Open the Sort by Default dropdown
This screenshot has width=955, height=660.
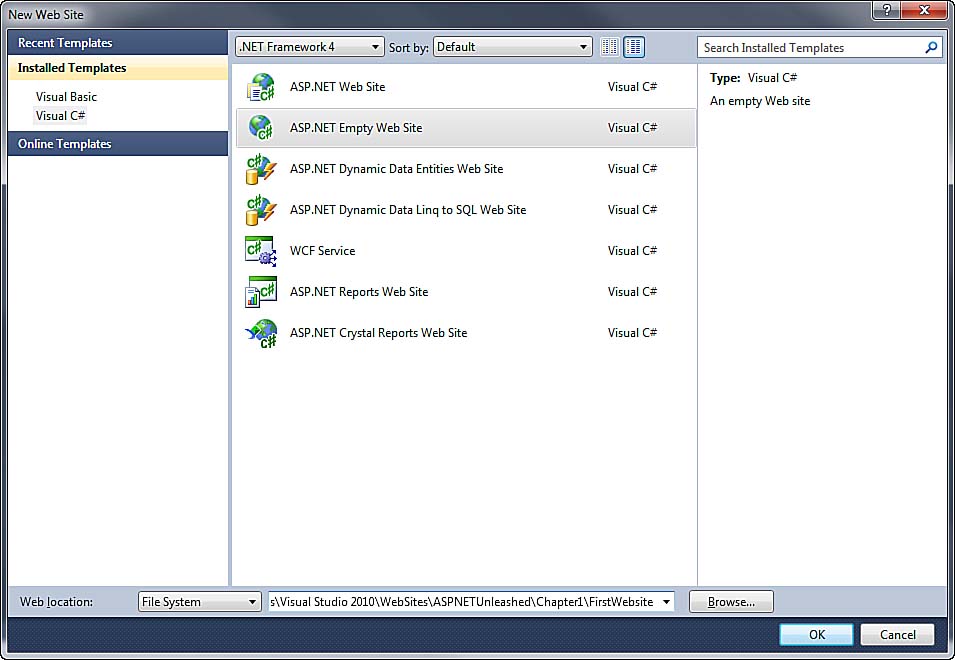point(512,47)
